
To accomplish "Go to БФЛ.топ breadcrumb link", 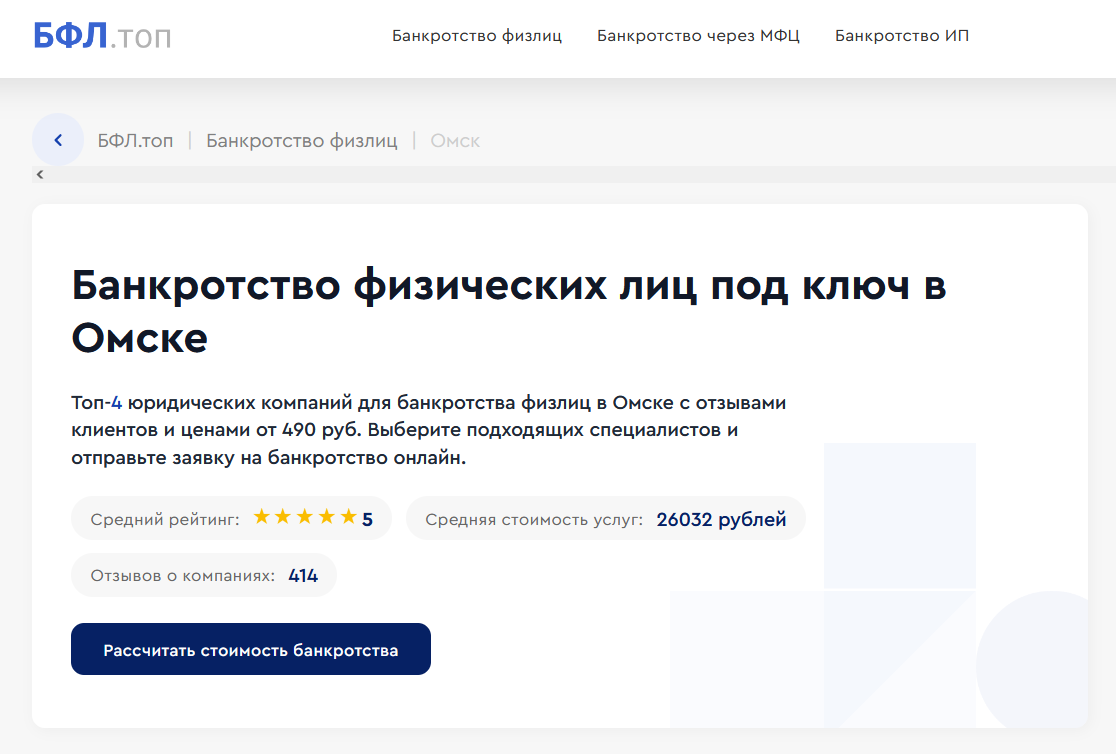I will (x=135, y=141).
